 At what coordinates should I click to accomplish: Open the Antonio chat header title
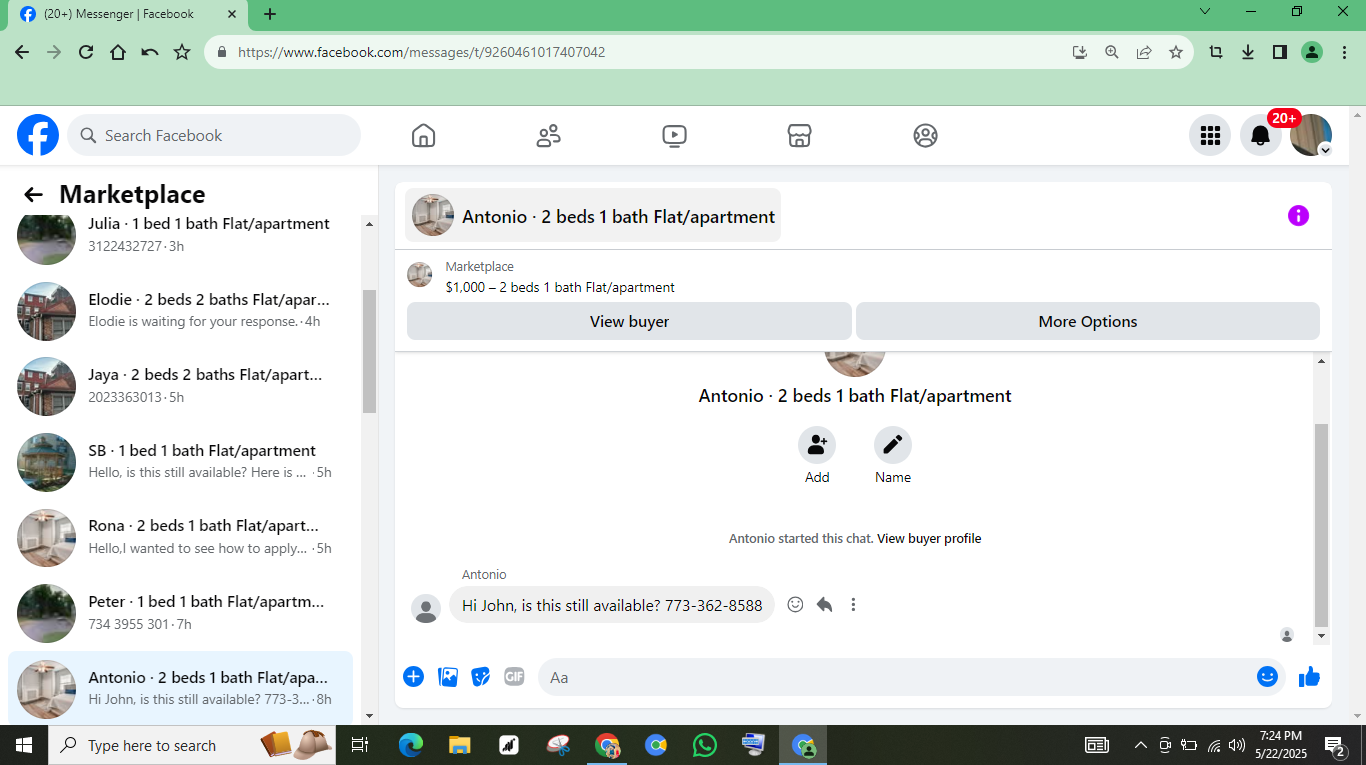pyautogui.click(x=593, y=216)
